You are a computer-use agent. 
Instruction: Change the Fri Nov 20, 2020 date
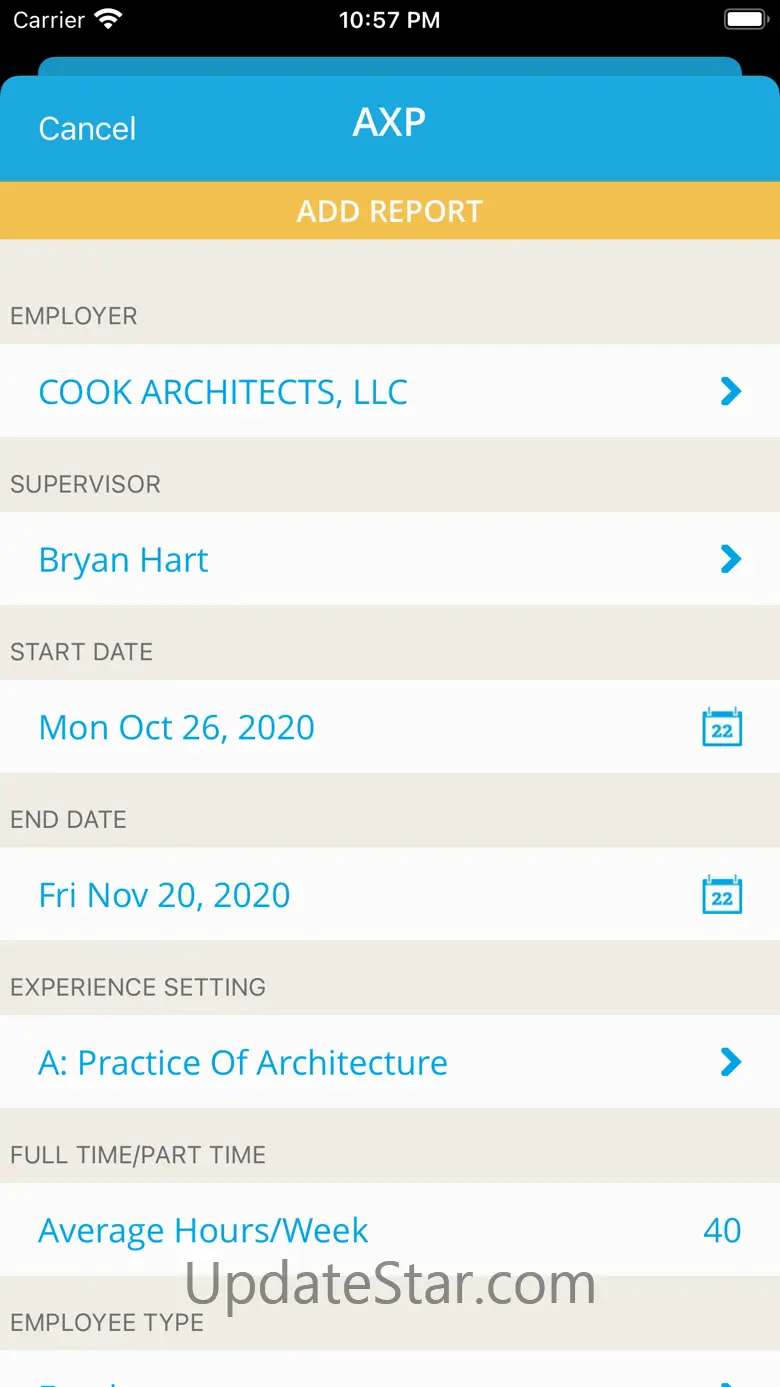click(x=164, y=895)
